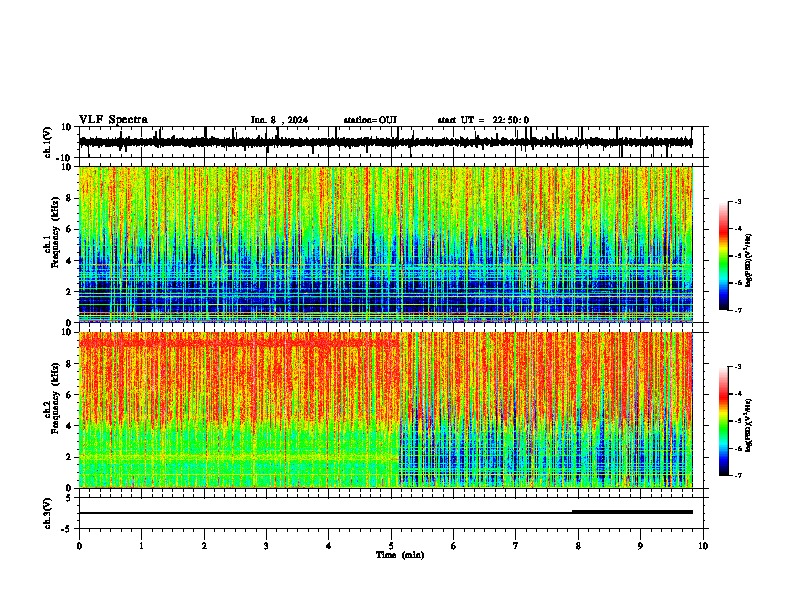Click the ch.2 "Frequency (kHz)" axis label
This screenshot has height=612, width=792.
click(x=55, y=397)
